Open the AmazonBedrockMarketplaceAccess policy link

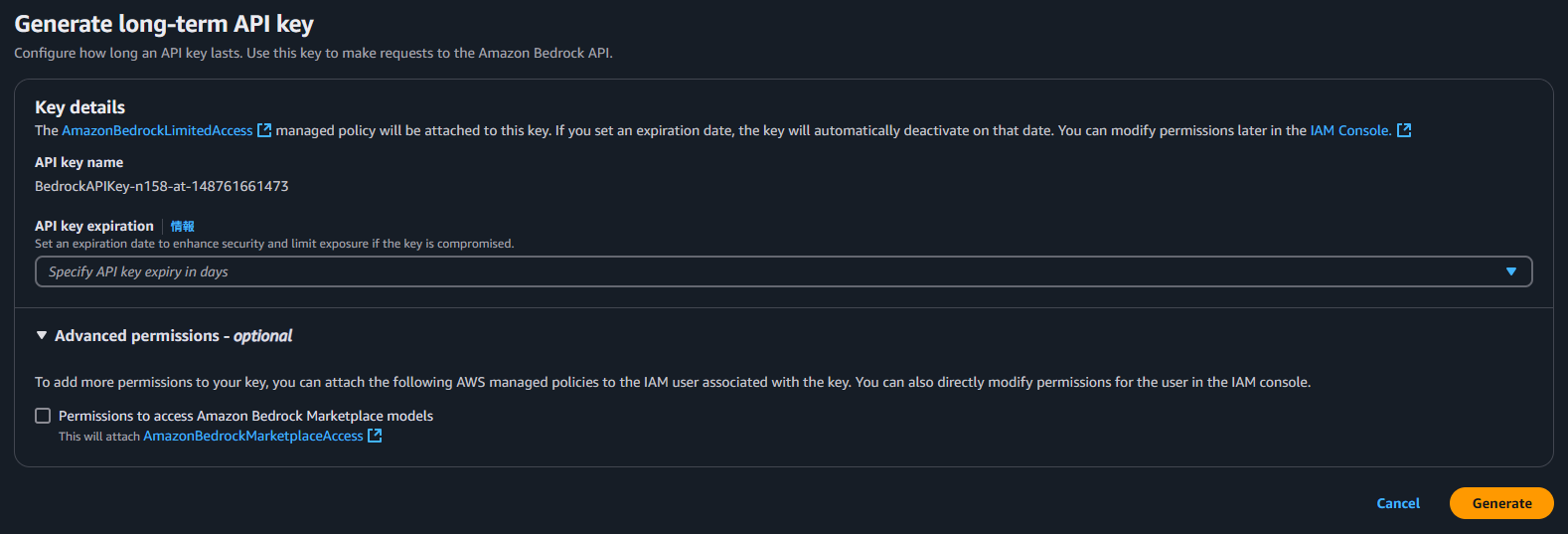[x=253, y=436]
